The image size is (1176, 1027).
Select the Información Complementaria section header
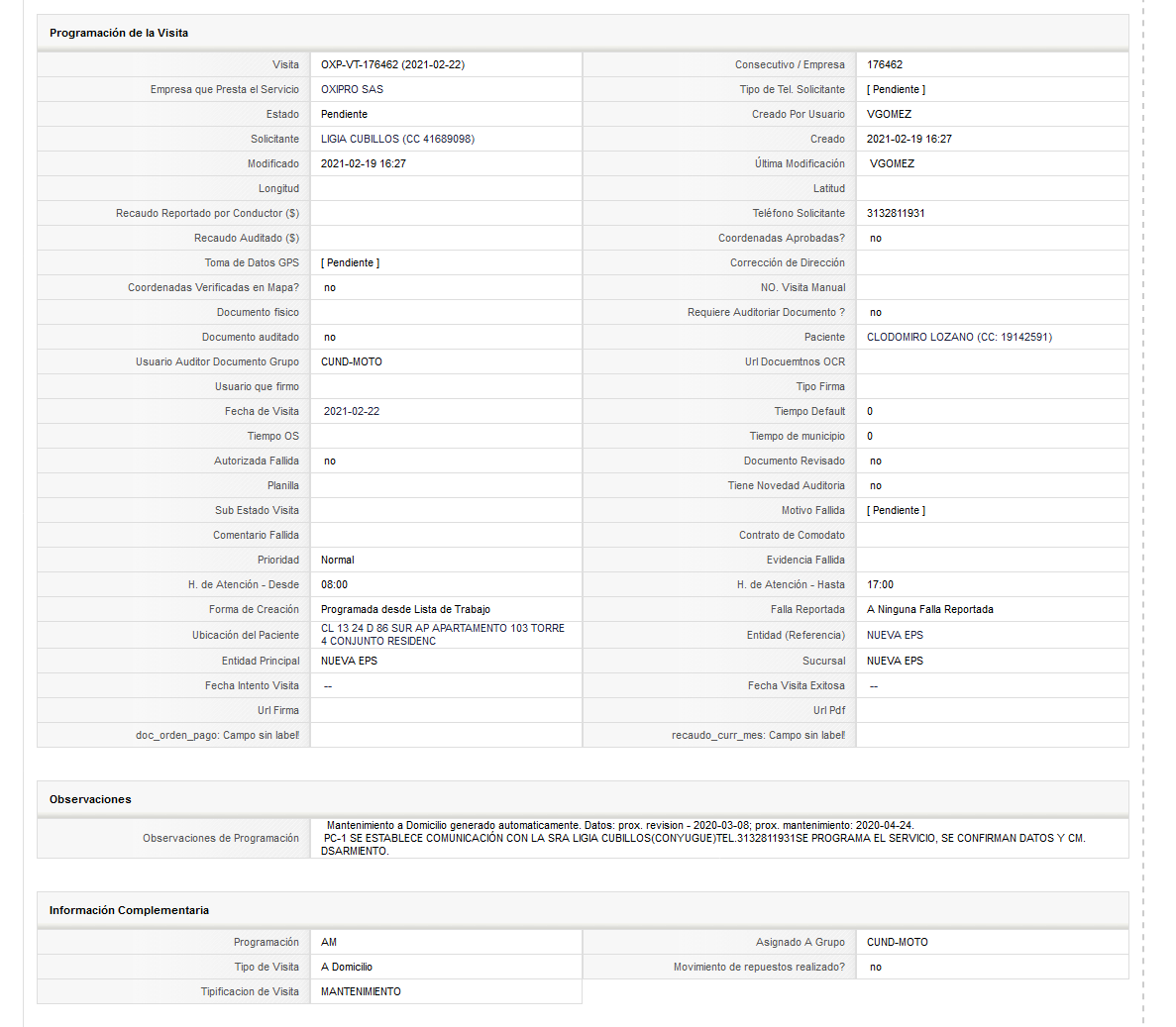tap(129, 910)
